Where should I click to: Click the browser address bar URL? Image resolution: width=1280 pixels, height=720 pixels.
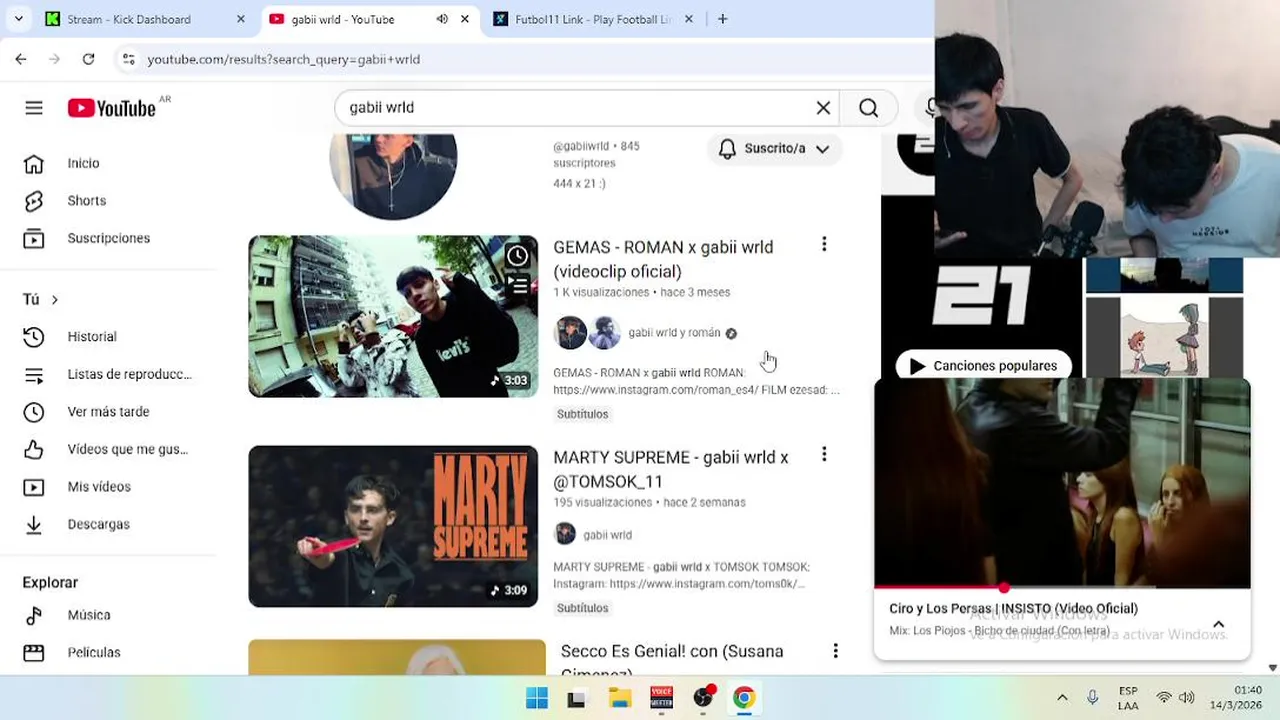coord(283,59)
